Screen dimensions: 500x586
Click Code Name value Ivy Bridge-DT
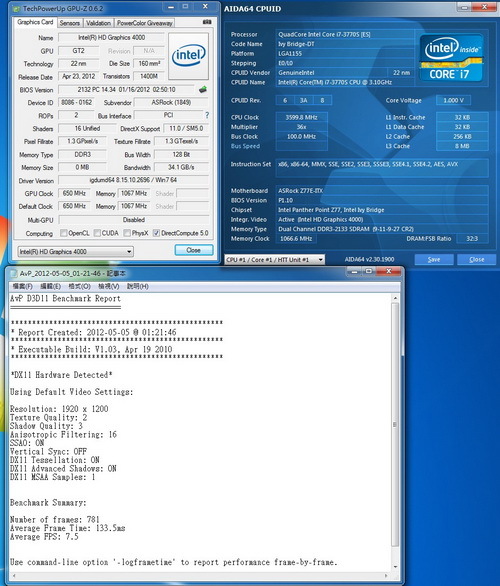(x=345, y=44)
